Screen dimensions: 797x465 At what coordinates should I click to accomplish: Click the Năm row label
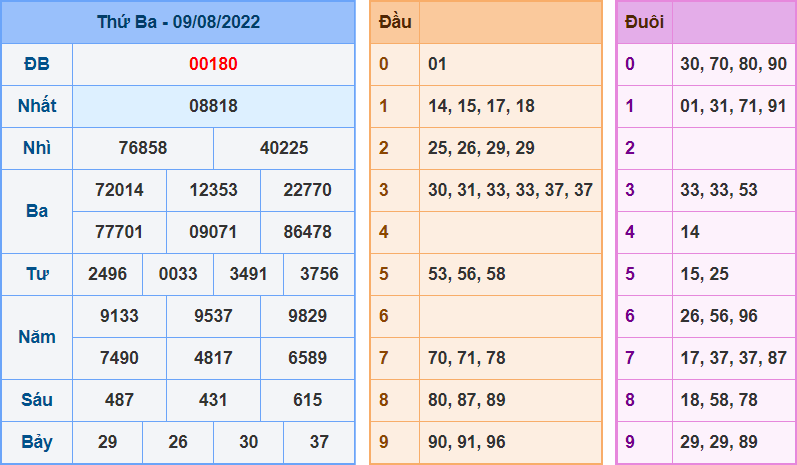coord(37,337)
